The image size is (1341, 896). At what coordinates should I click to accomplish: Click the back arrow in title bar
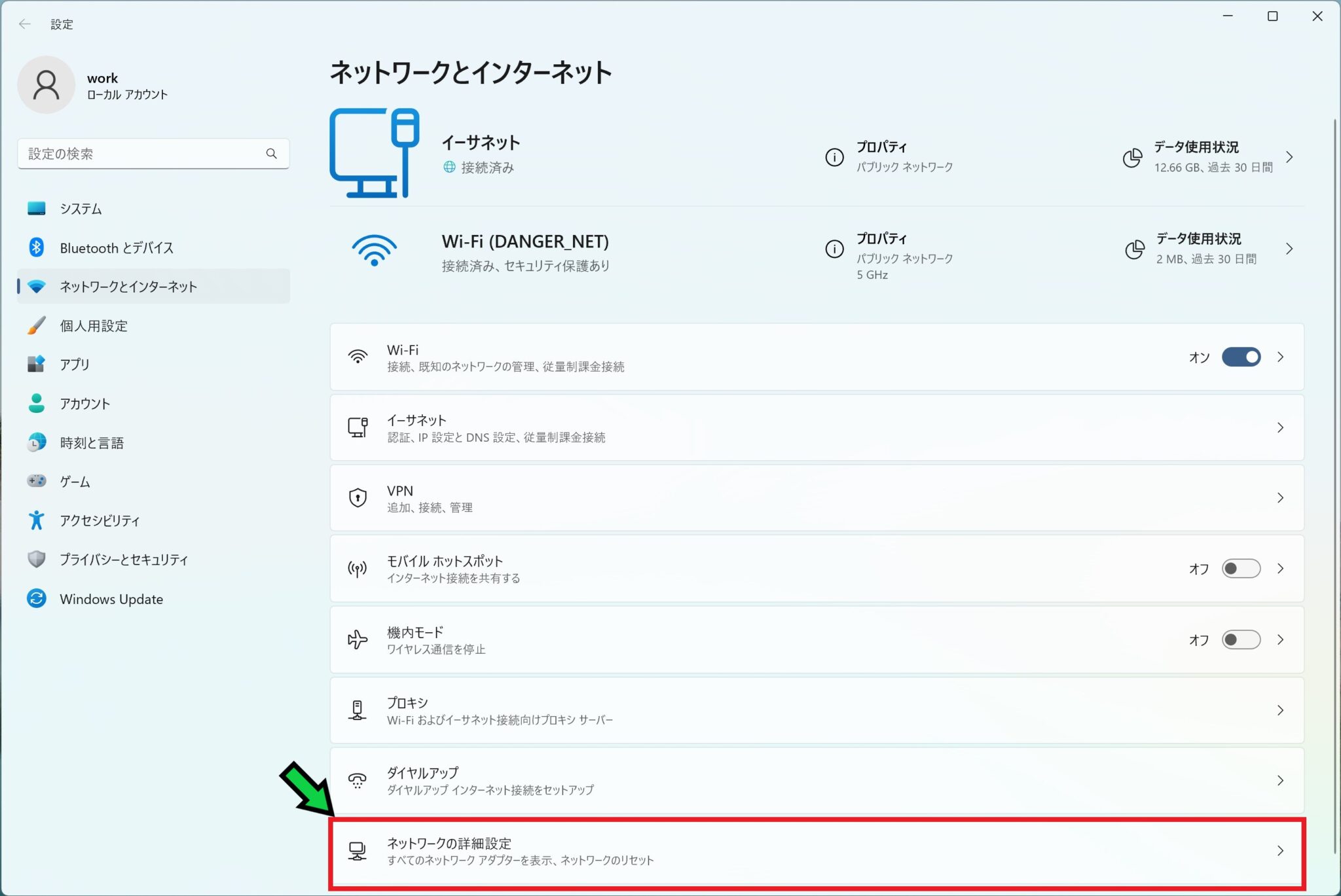click(25, 24)
